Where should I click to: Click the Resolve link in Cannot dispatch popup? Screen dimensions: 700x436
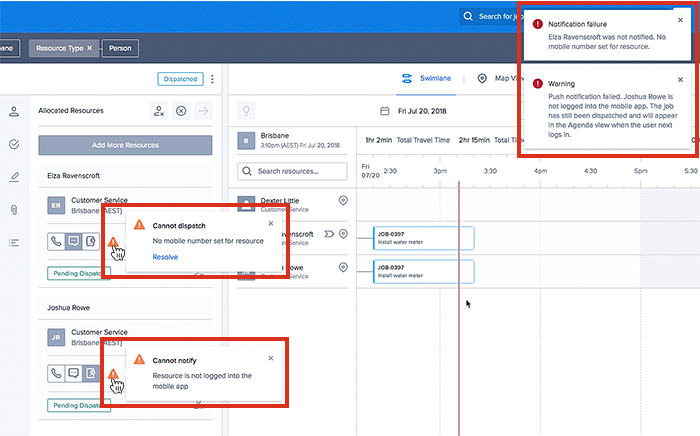(x=165, y=257)
